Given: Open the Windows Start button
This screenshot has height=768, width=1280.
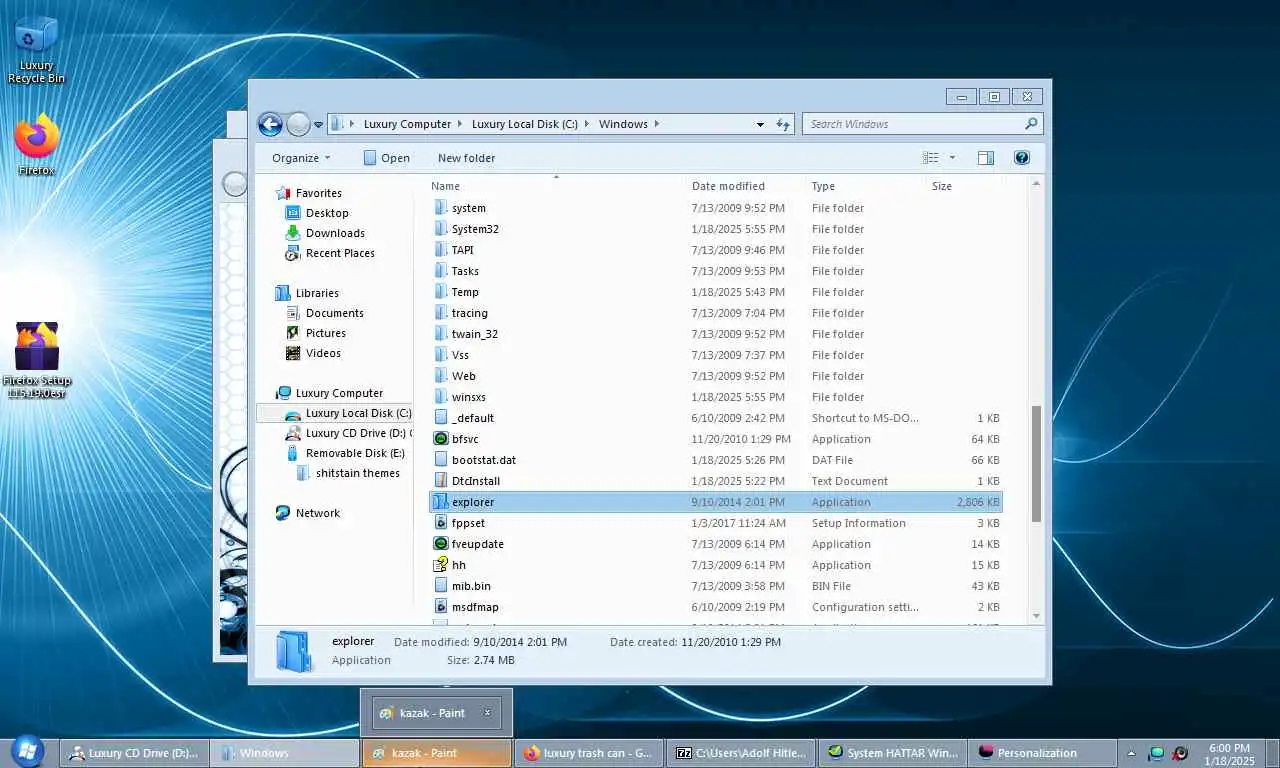Looking at the screenshot, I should click(x=25, y=752).
